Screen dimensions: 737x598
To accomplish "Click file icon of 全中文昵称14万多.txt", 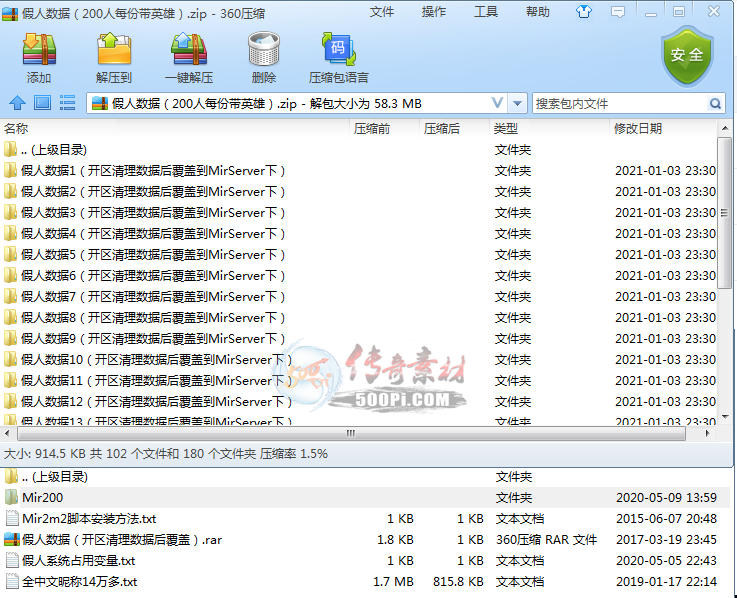I will coord(12,582).
